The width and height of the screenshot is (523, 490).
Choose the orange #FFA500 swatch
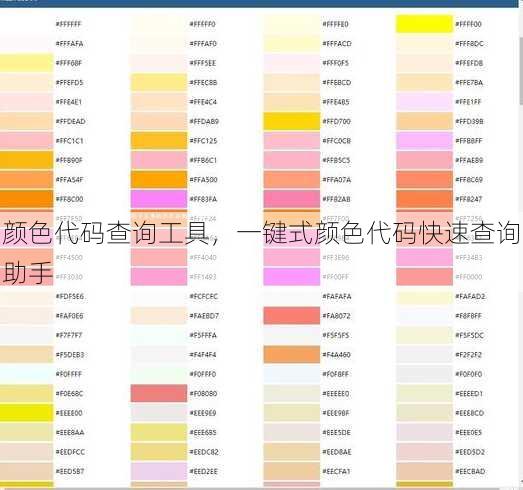(159, 179)
